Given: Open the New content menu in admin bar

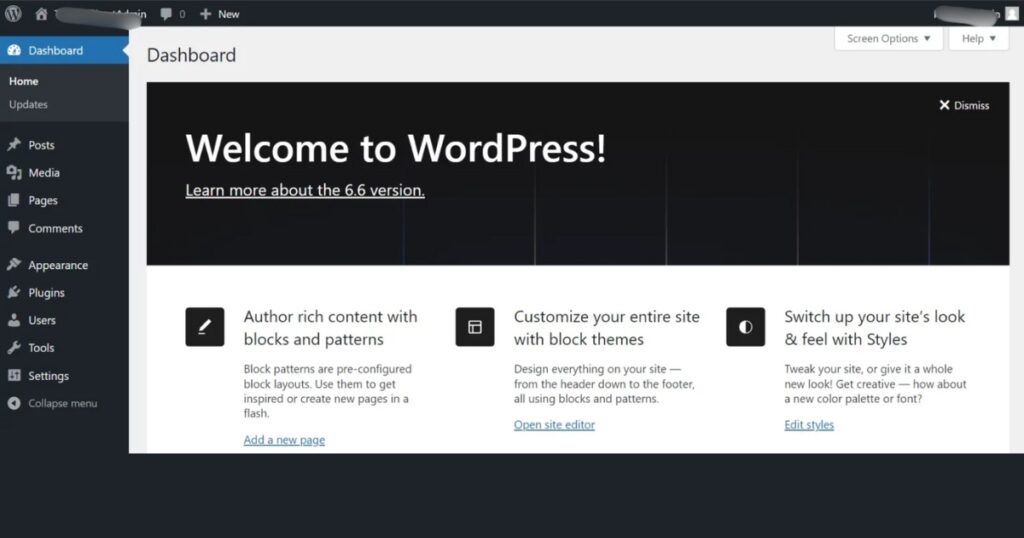Looking at the screenshot, I should click(220, 14).
